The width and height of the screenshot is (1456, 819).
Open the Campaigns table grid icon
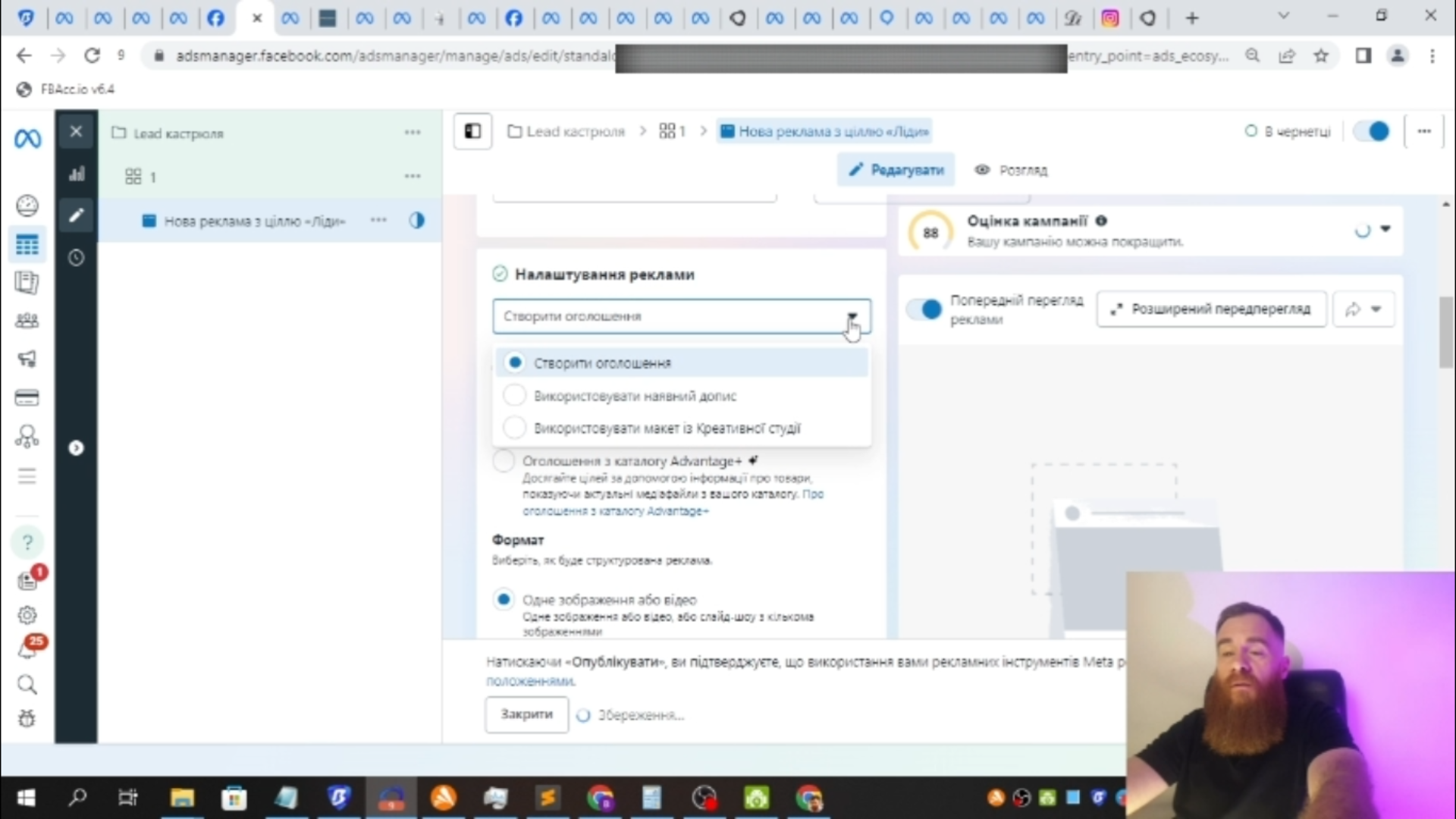[27, 245]
